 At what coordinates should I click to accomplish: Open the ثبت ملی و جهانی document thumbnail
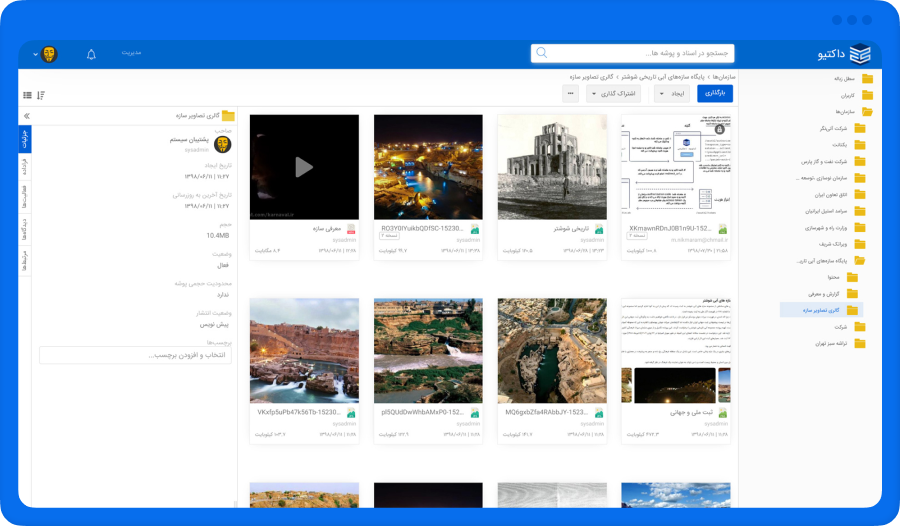coord(676,351)
